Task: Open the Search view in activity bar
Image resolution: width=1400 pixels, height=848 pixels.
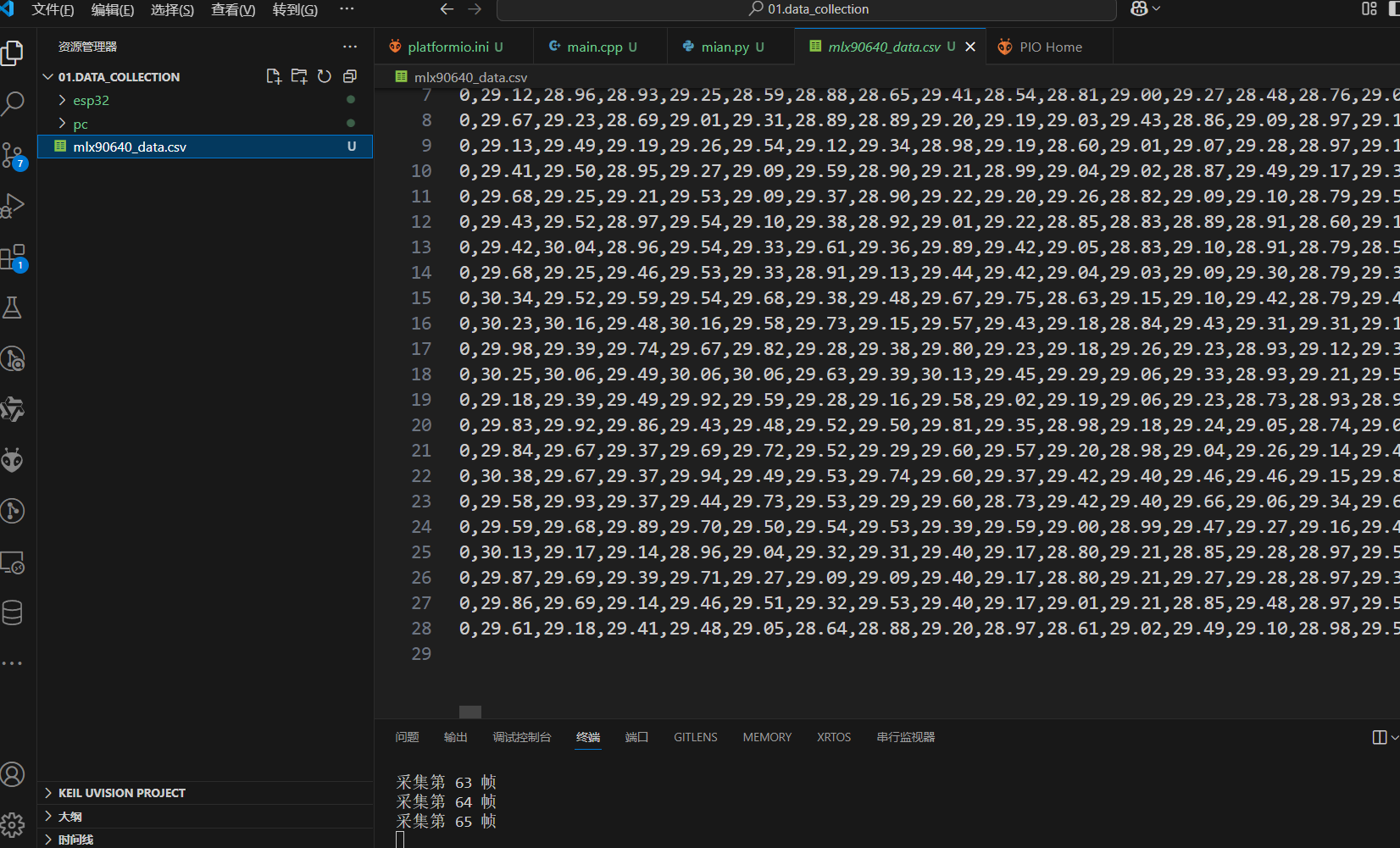Action: point(13,104)
